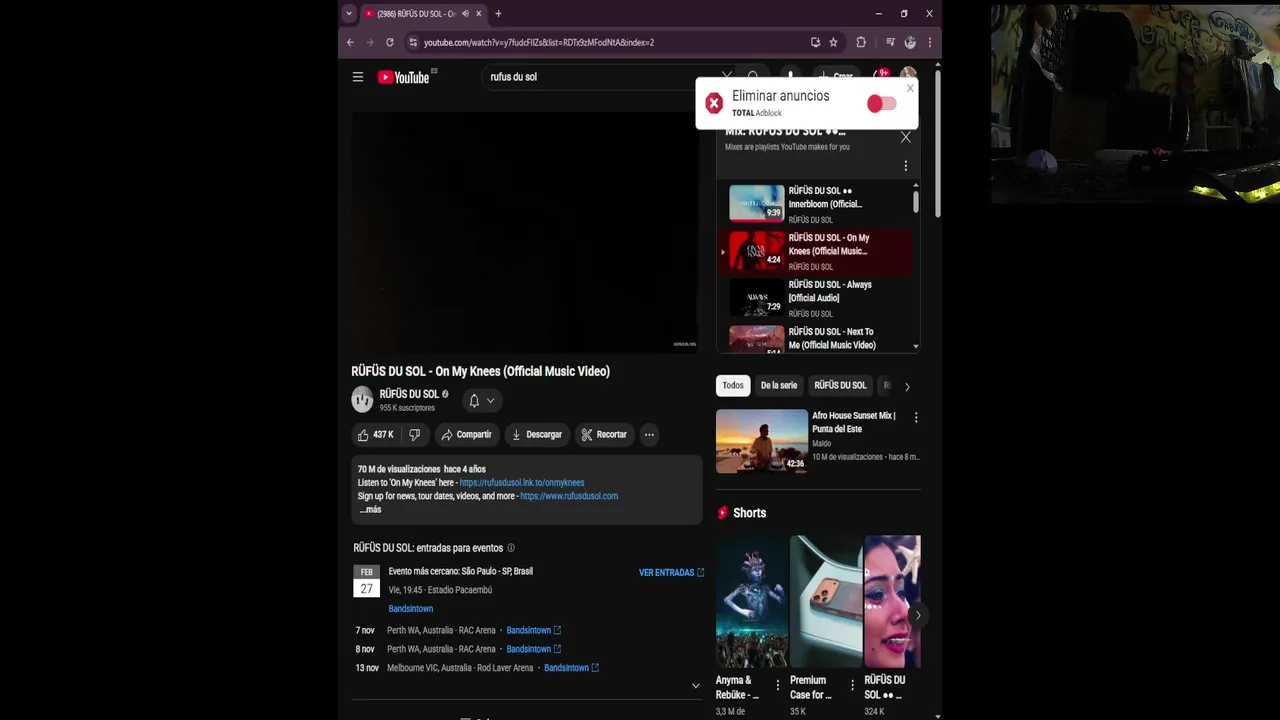Viewport: 1280px width, 720px height.
Task: Open the media controls icon in Chrome toolbar
Action: 890,42
